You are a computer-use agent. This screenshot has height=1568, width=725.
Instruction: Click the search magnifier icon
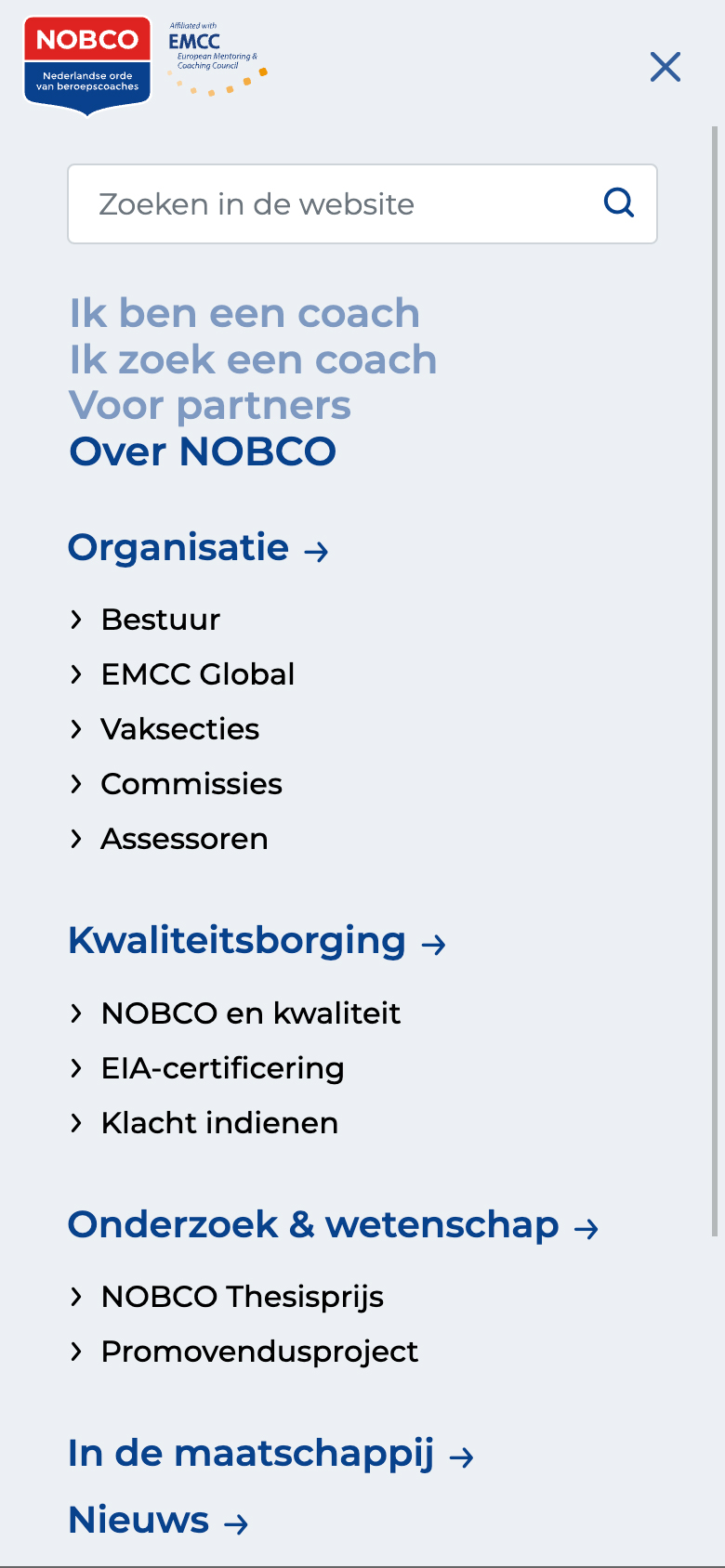619,203
